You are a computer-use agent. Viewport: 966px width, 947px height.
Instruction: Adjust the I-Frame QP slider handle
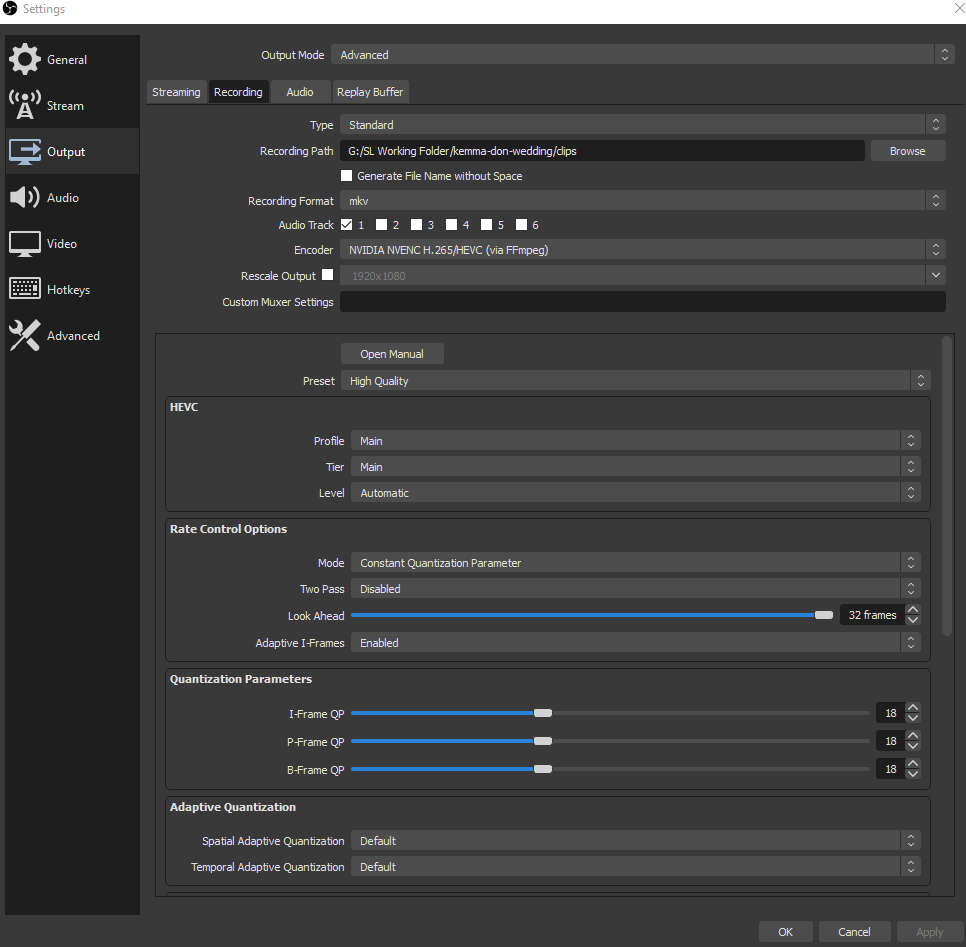pos(543,713)
